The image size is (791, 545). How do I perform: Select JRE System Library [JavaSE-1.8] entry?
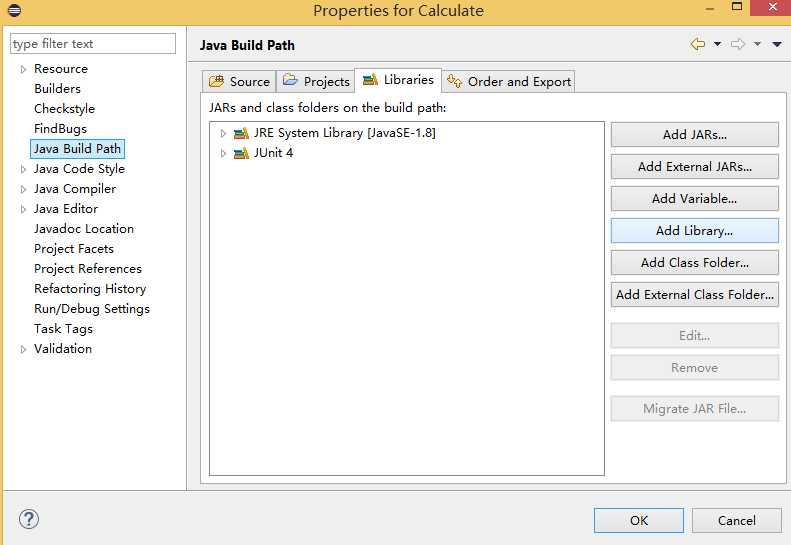[345, 133]
